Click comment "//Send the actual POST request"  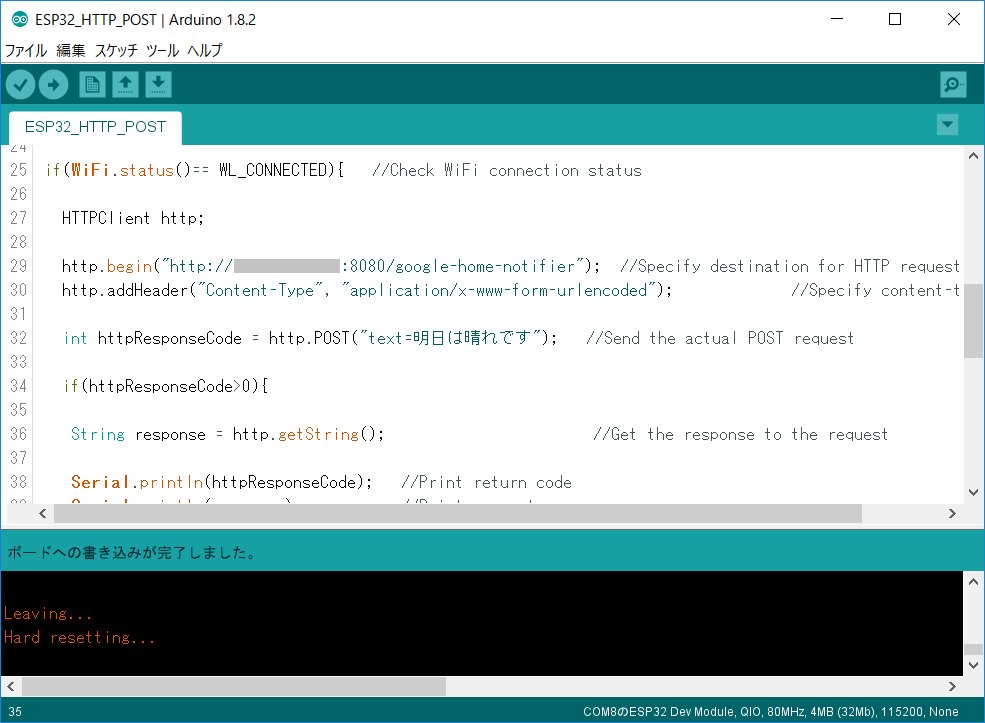pos(720,338)
